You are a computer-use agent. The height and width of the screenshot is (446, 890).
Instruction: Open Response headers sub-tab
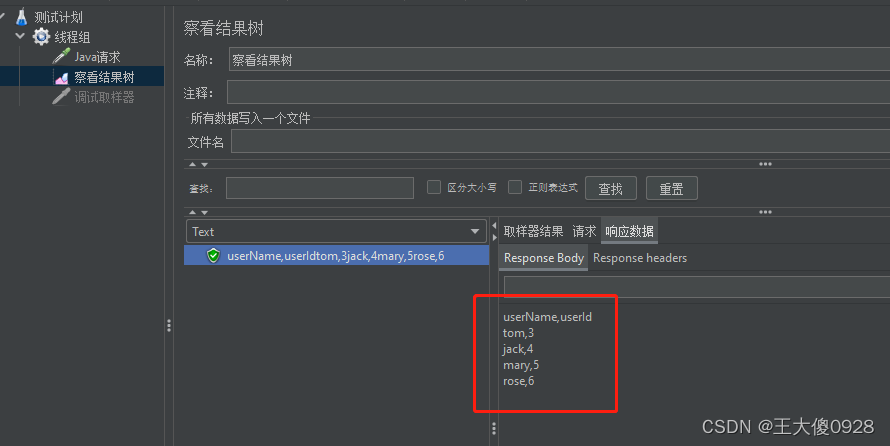pos(640,258)
